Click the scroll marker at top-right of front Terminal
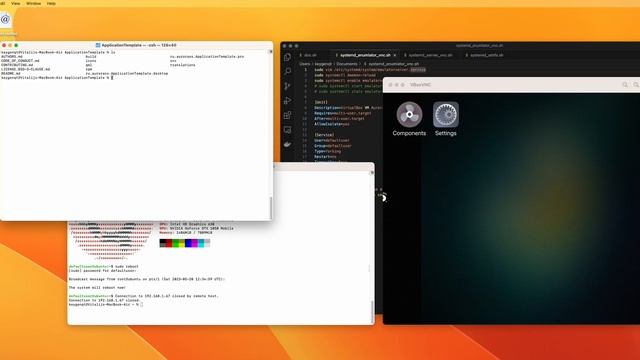This screenshot has height=360, width=640. coord(271,52)
